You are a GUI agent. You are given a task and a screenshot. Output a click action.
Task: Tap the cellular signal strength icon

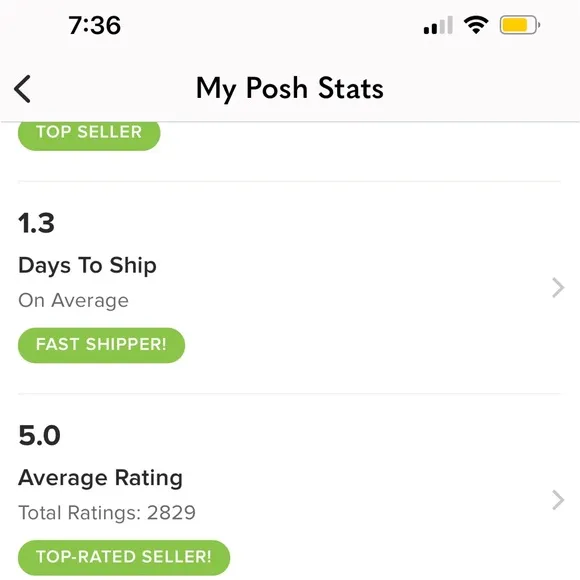(x=438, y=25)
